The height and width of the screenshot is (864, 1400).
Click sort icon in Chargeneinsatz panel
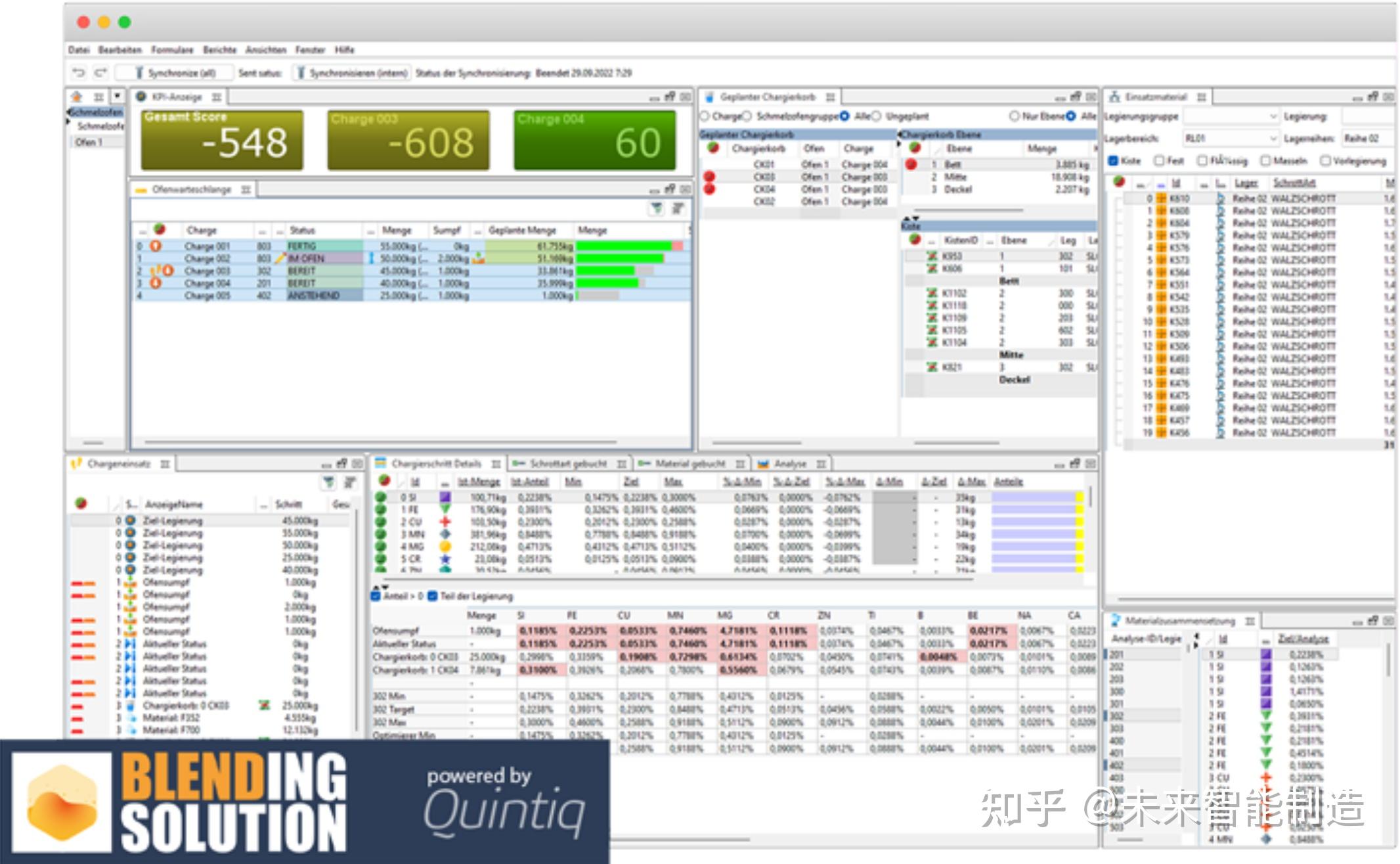pyautogui.click(x=350, y=483)
